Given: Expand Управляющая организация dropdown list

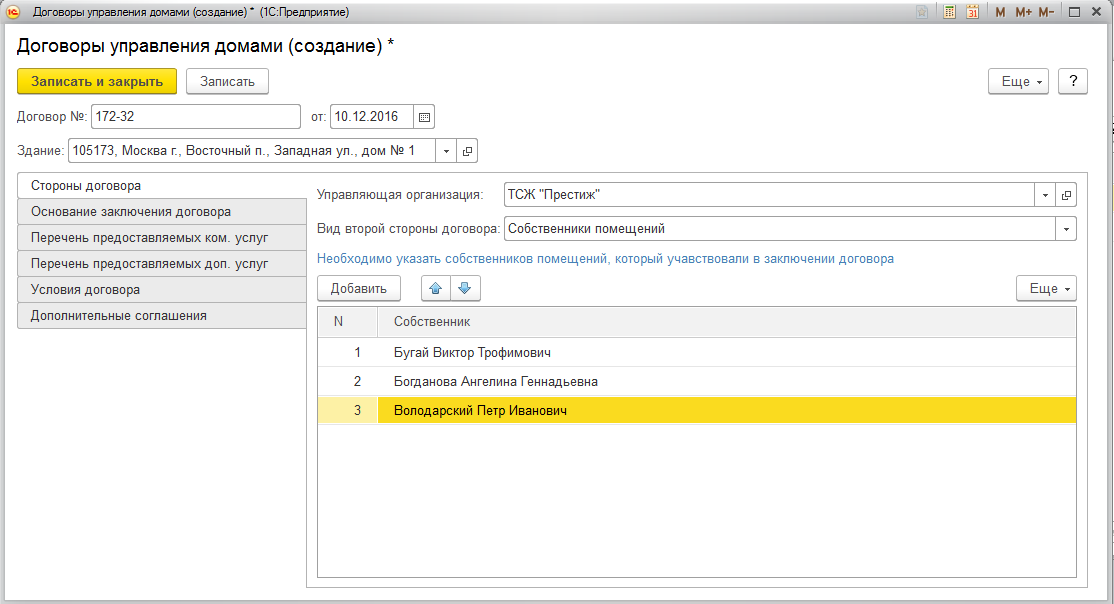Looking at the screenshot, I should point(1045,195).
